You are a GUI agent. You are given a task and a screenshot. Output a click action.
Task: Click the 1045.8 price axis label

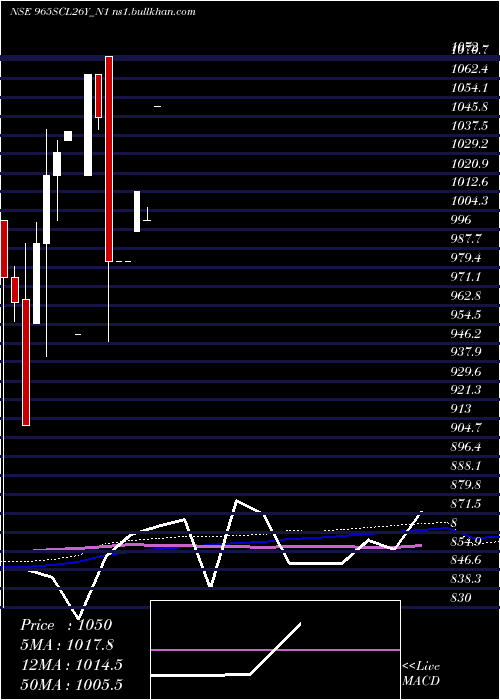coord(470,107)
